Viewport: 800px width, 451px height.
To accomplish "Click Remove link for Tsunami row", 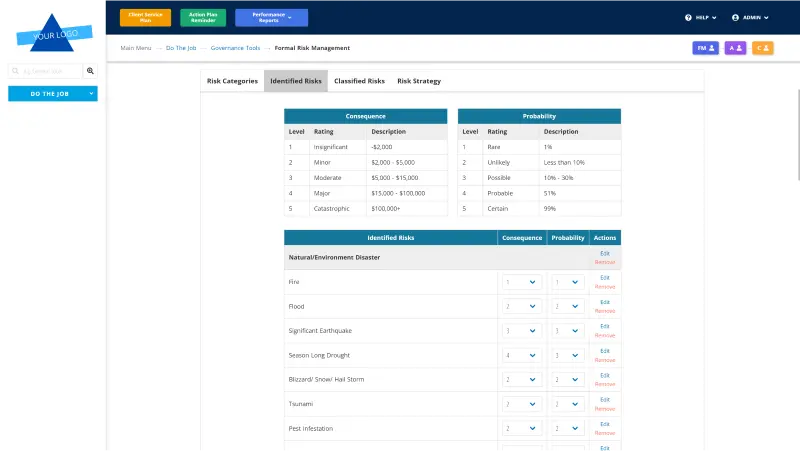I will 604,409.
